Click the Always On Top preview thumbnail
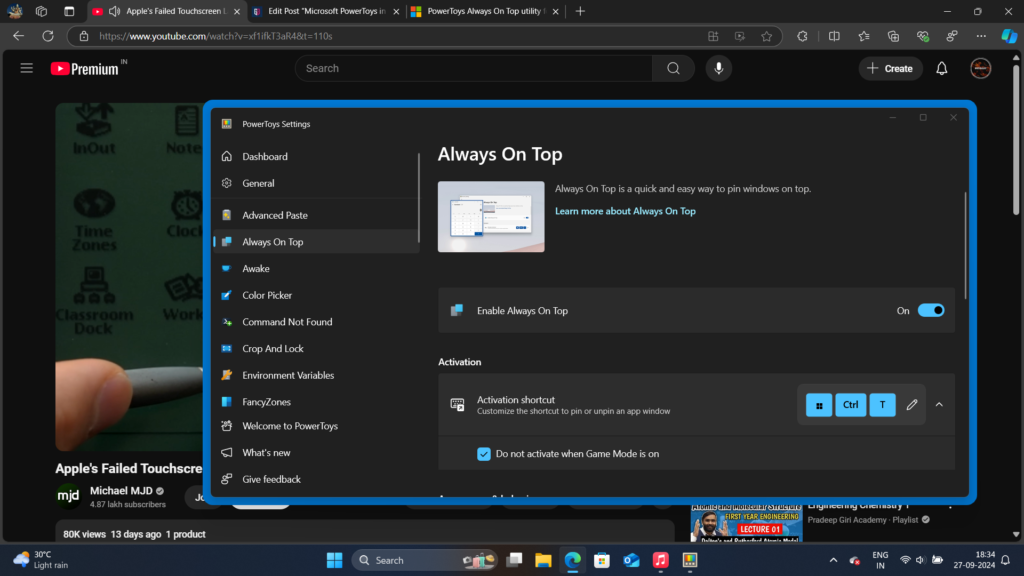The width and height of the screenshot is (1024, 576). pos(491,217)
